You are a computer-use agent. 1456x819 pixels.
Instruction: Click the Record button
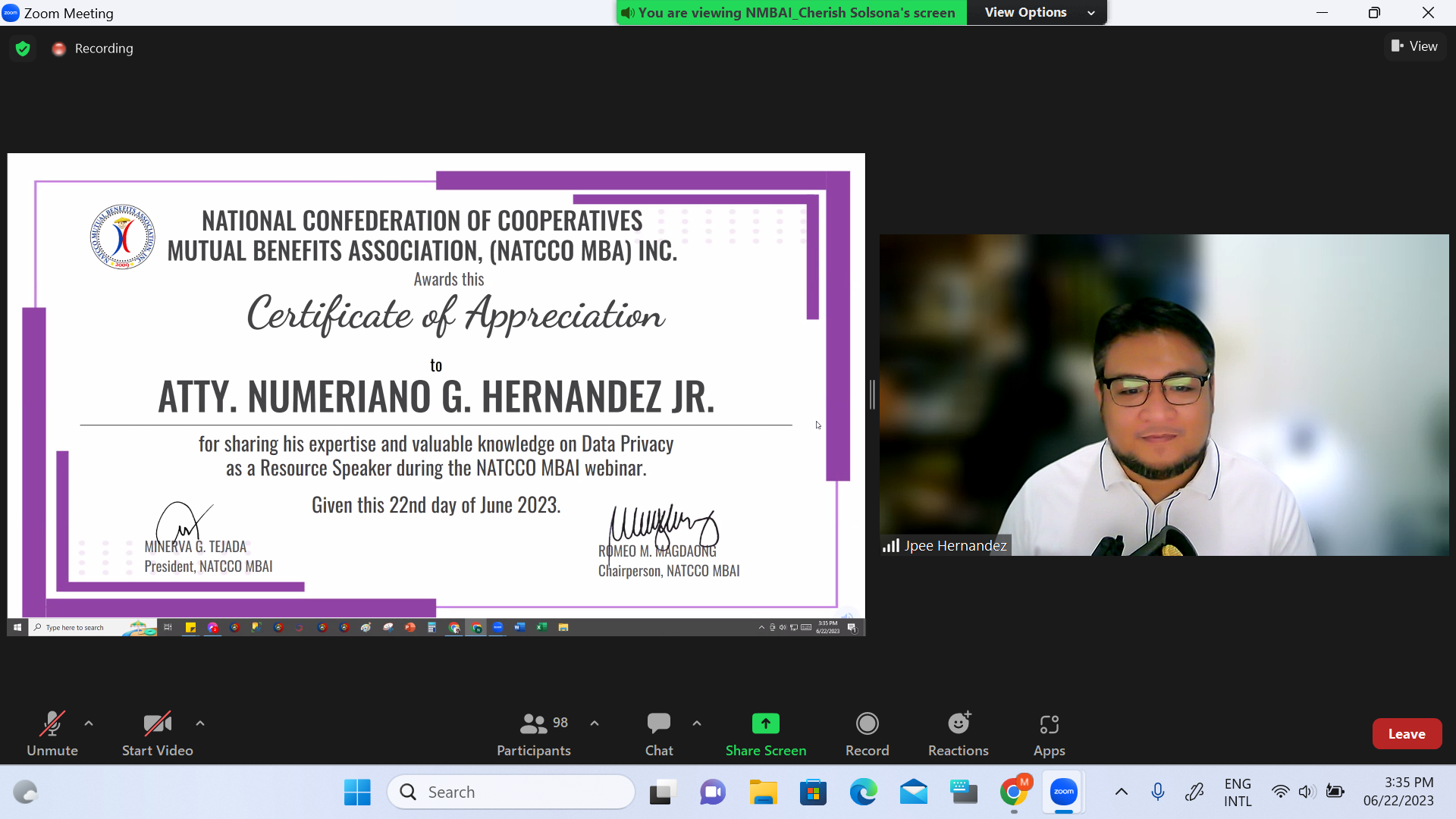click(x=868, y=734)
